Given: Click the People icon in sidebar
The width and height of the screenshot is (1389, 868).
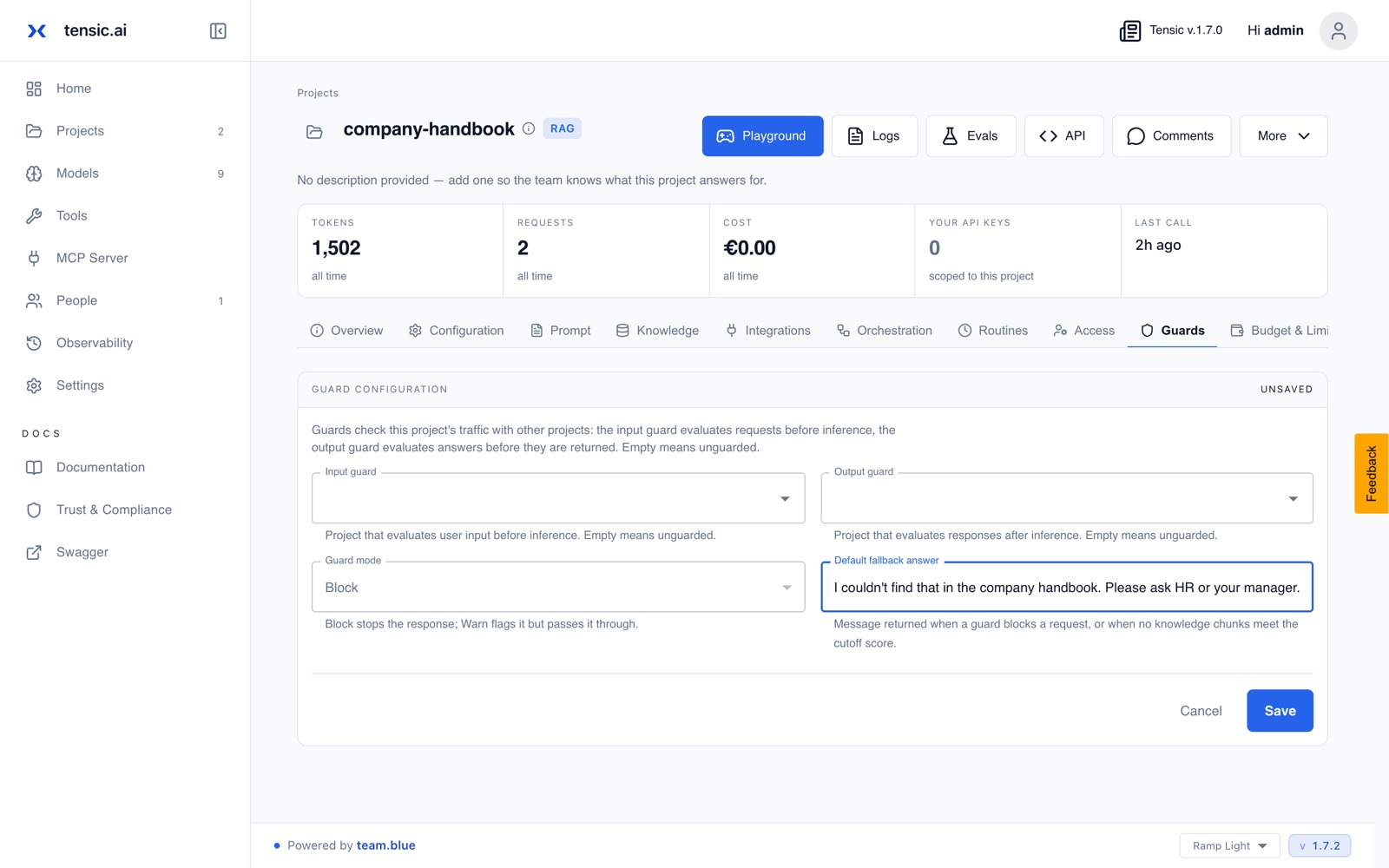Looking at the screenshot, I should [x=34, y=301].
